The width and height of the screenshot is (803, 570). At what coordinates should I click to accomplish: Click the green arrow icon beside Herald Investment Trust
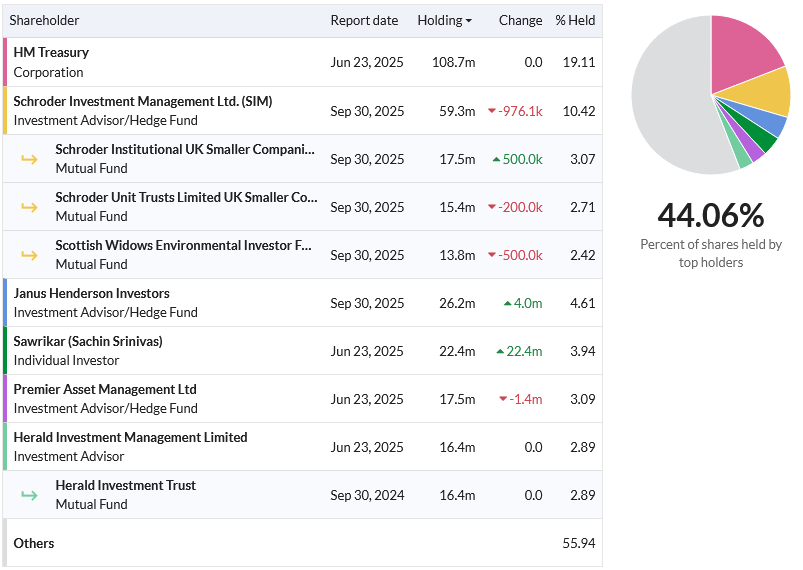coord(29,495)
